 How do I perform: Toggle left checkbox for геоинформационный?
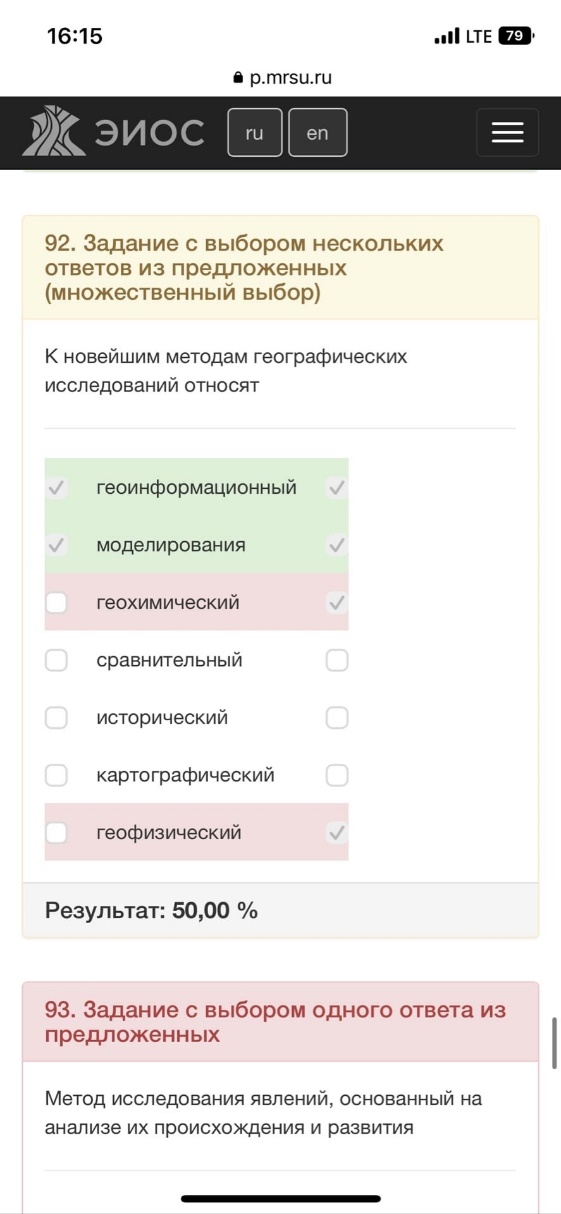[57, 488]
